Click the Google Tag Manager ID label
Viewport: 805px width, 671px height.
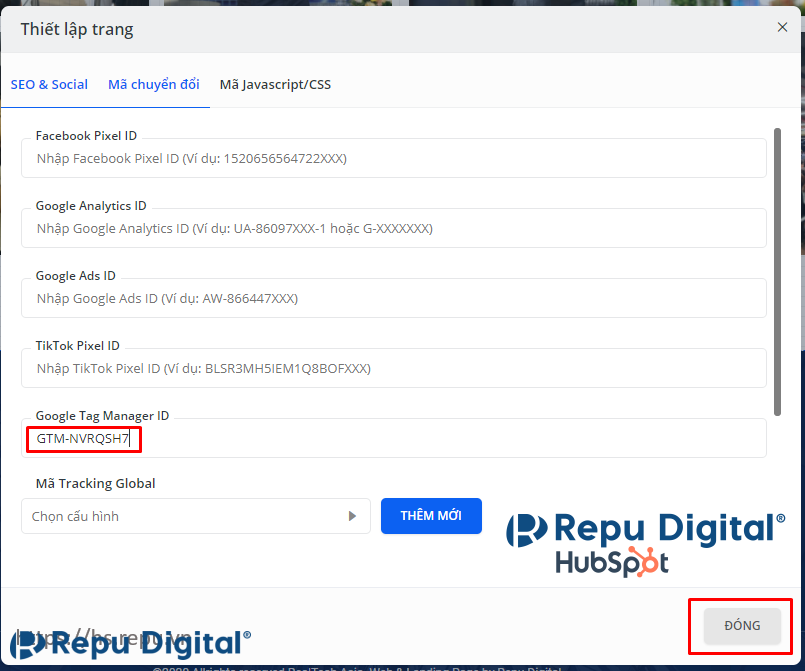tap(102, 416)
